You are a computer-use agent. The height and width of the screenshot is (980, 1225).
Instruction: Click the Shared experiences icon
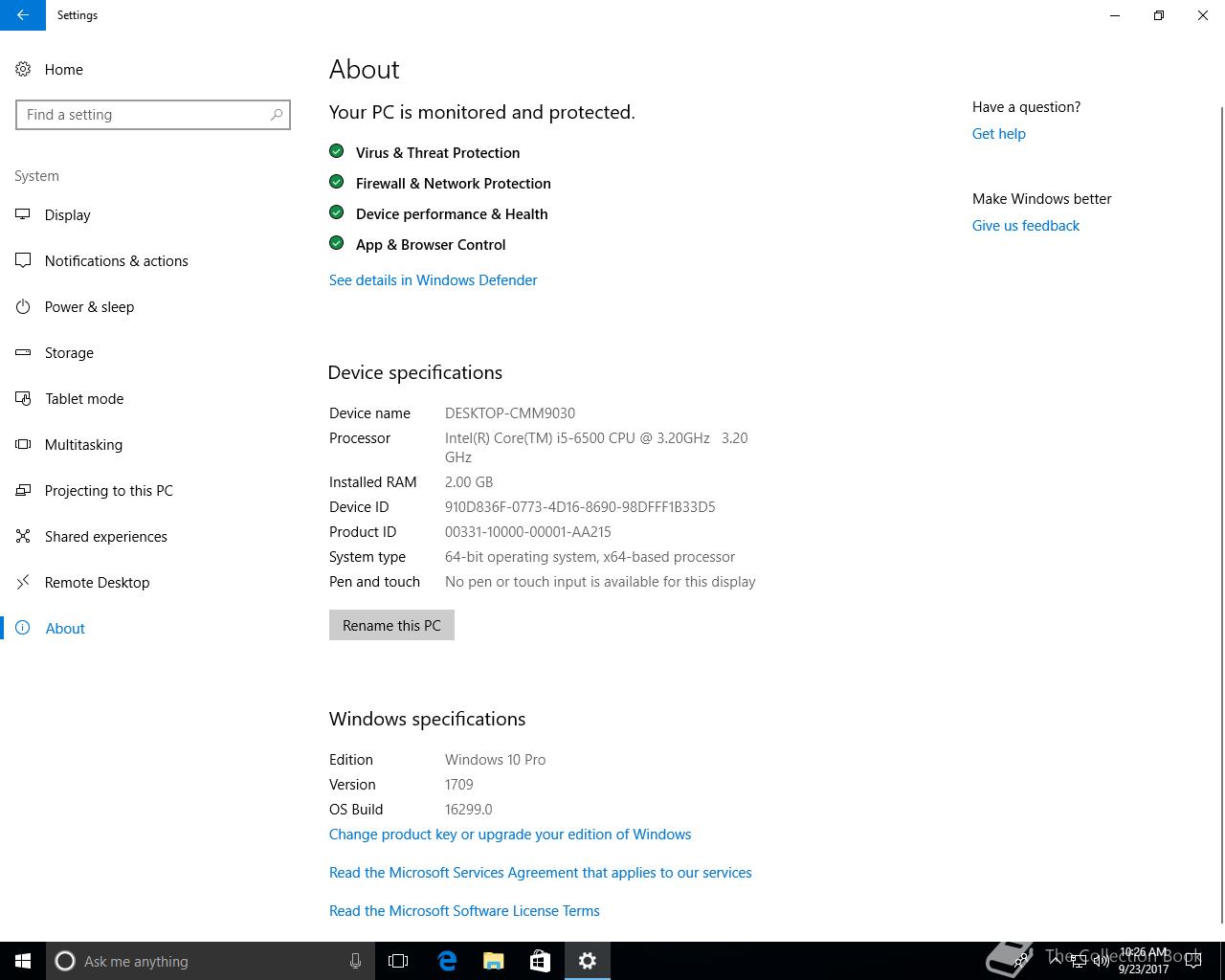(x=23, y=536)
